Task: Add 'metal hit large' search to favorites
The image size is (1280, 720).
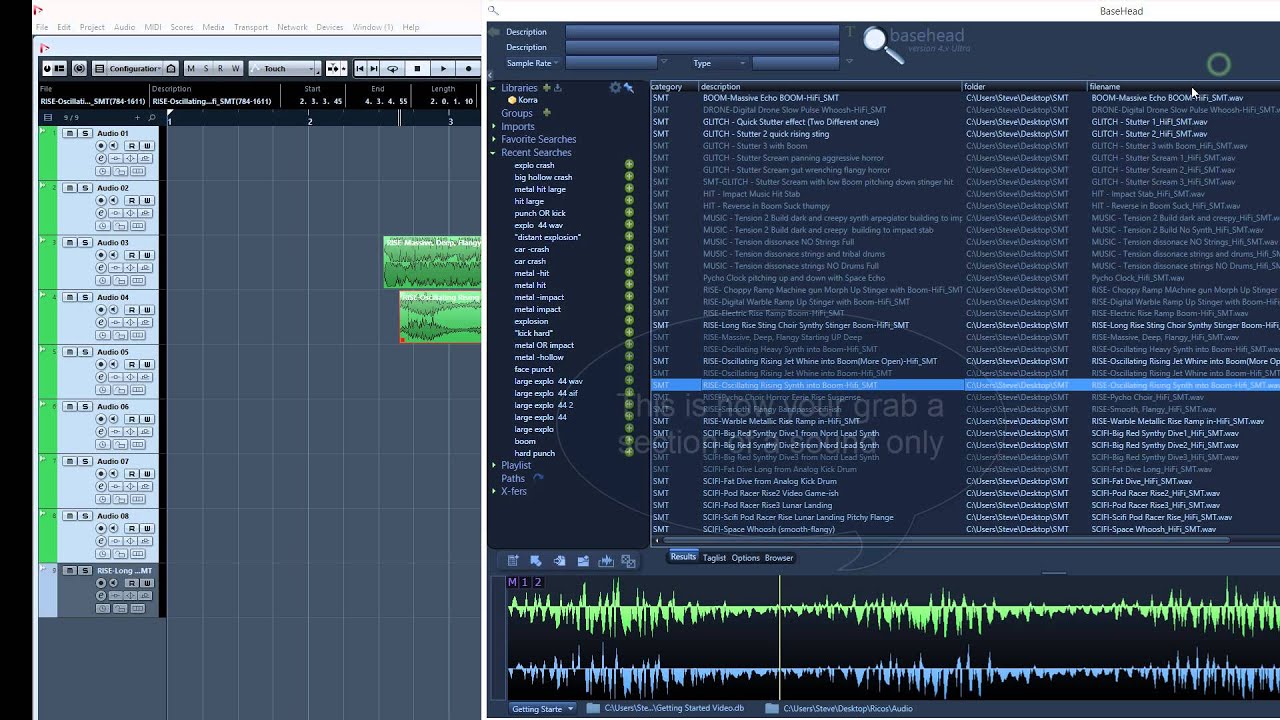Action: 629,189
